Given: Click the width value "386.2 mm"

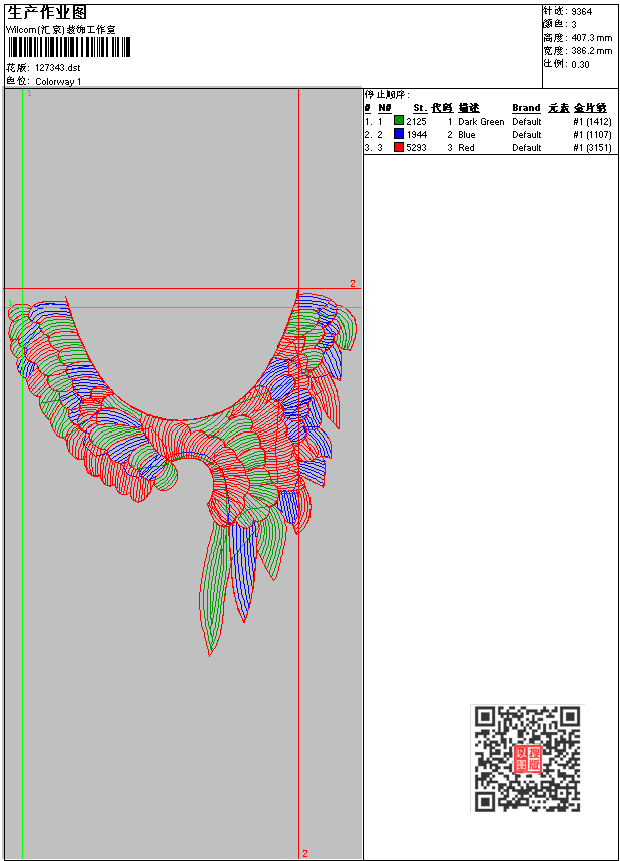Looking at the screenshot, I should click(591, 51).
